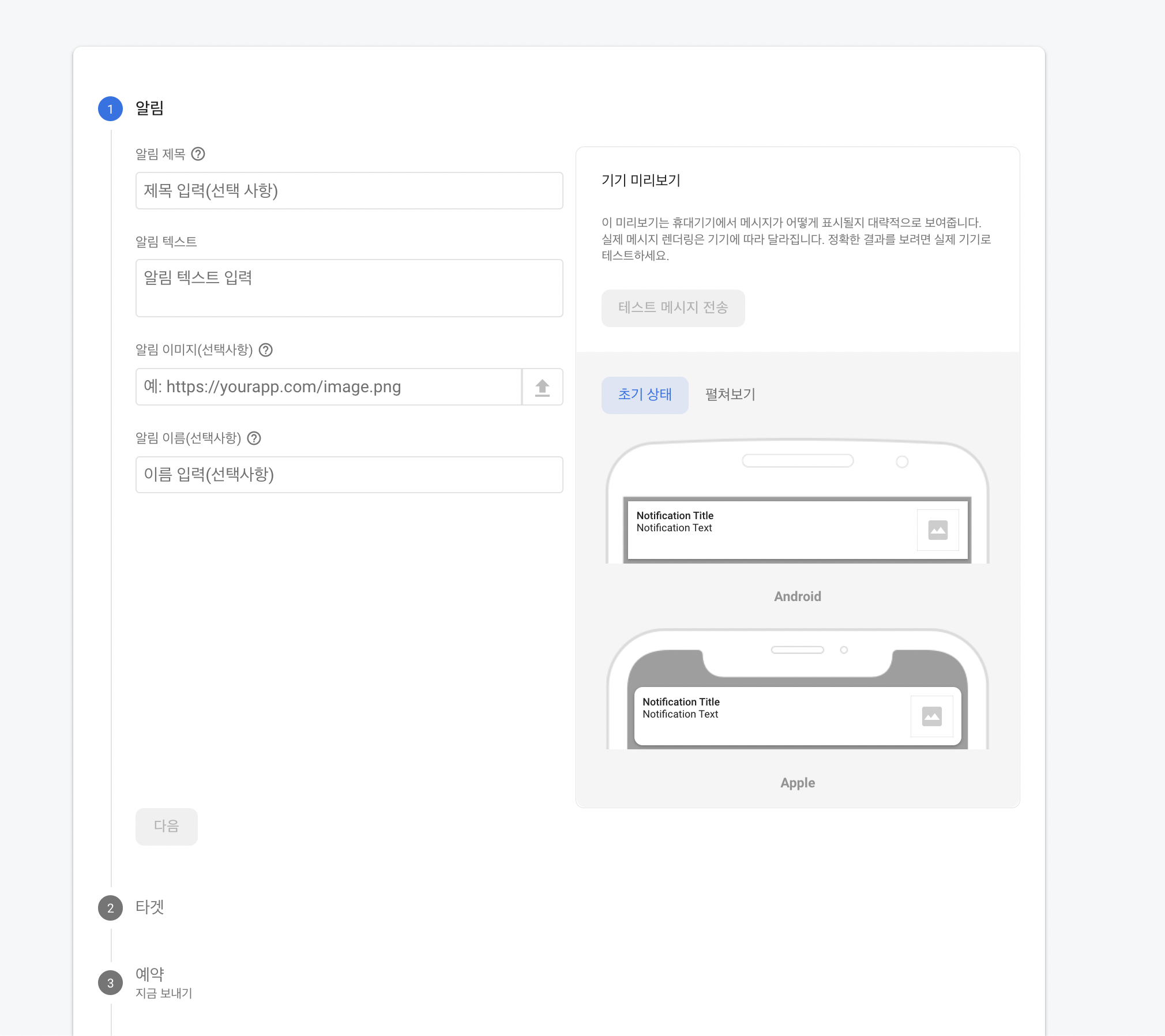Focus the 알림 텍스트 입력 text area
The height and width of the screenshot is (1036, 1165).
coord(349,288)
